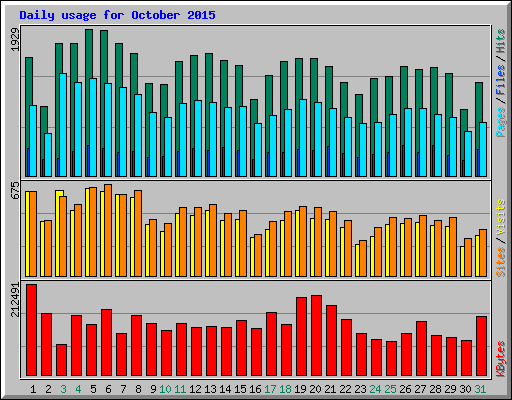Select weekend day 11 label

(180, 389)
